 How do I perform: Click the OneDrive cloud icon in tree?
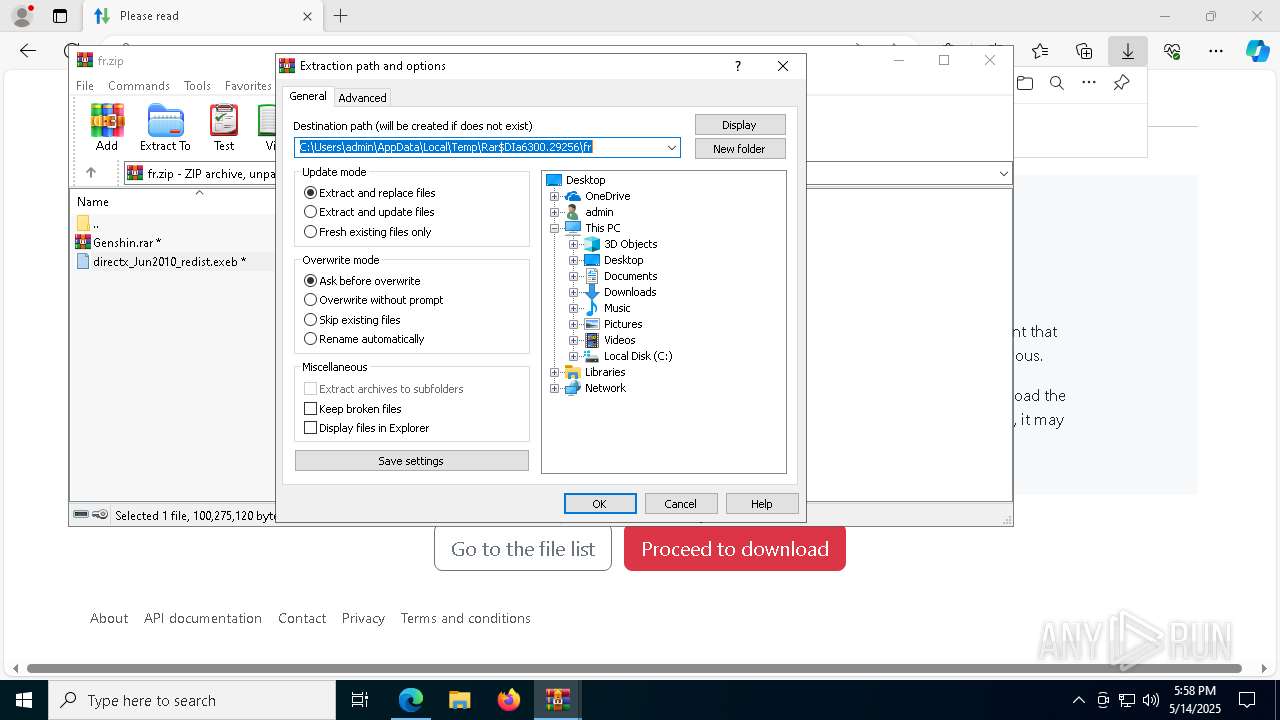click(x=573, y=196)
